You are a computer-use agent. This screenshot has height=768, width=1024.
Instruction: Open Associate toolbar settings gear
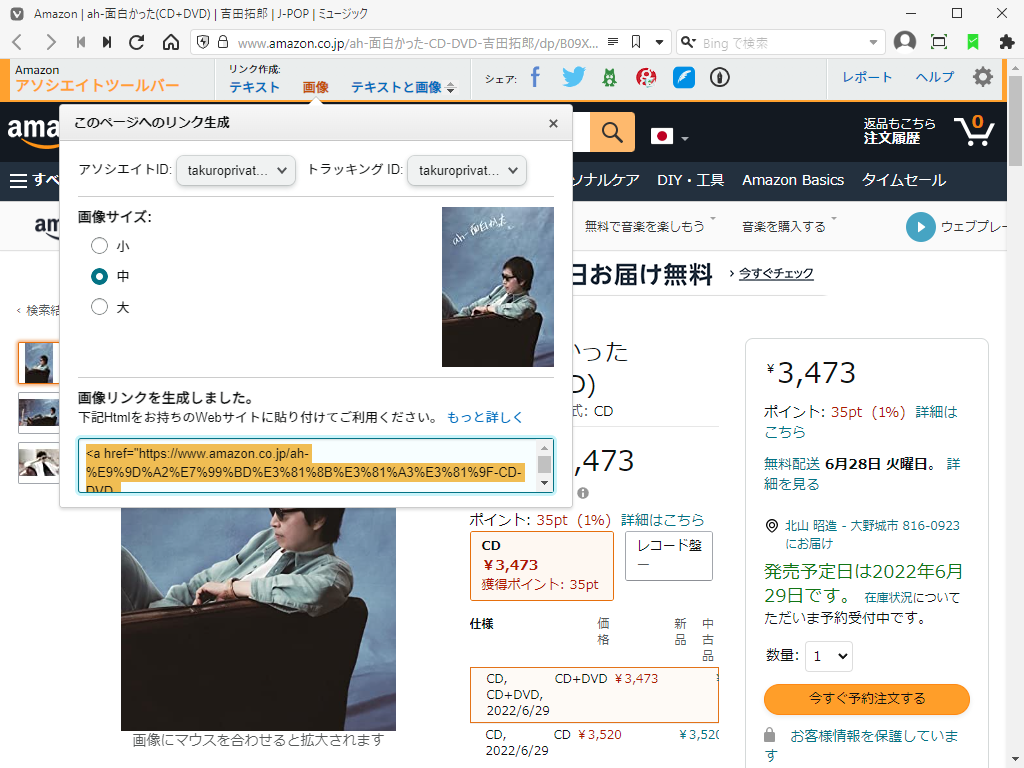coord(983,77)
